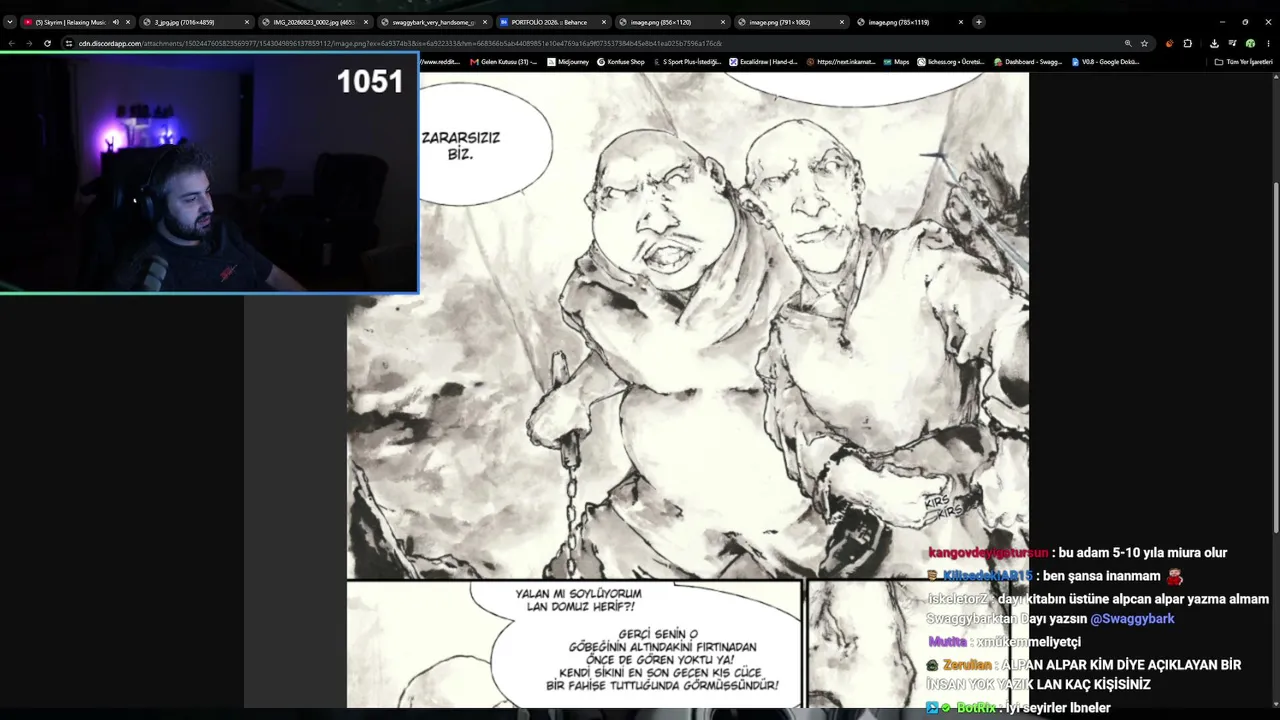Open the Tüm Yer İşaretleri bookmarks folder
This screenshot has width=1280, height=720.
(x=1244, y=62)
